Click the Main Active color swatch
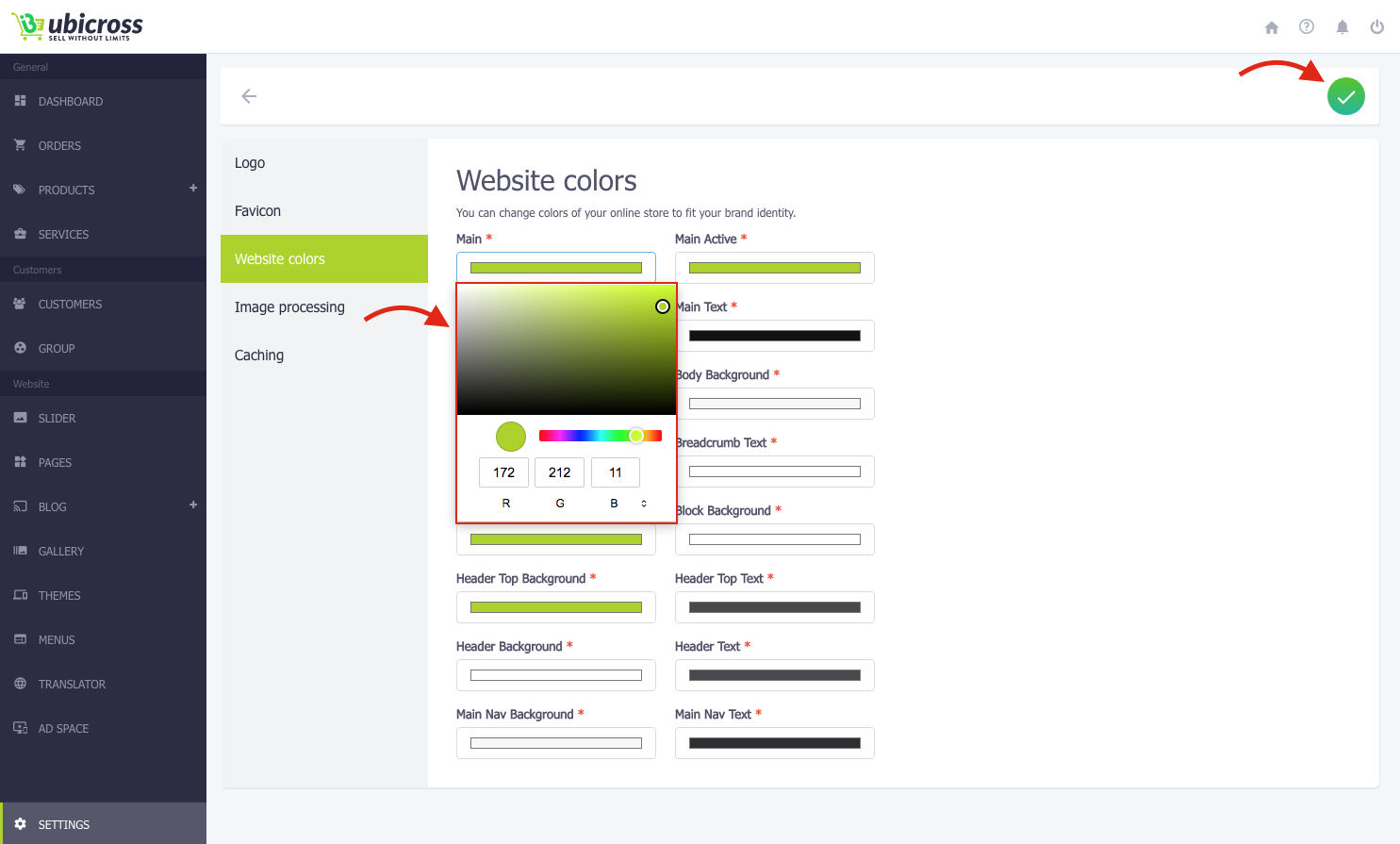Viewport: 1400px width, 844px height. (x=775, y=268)
